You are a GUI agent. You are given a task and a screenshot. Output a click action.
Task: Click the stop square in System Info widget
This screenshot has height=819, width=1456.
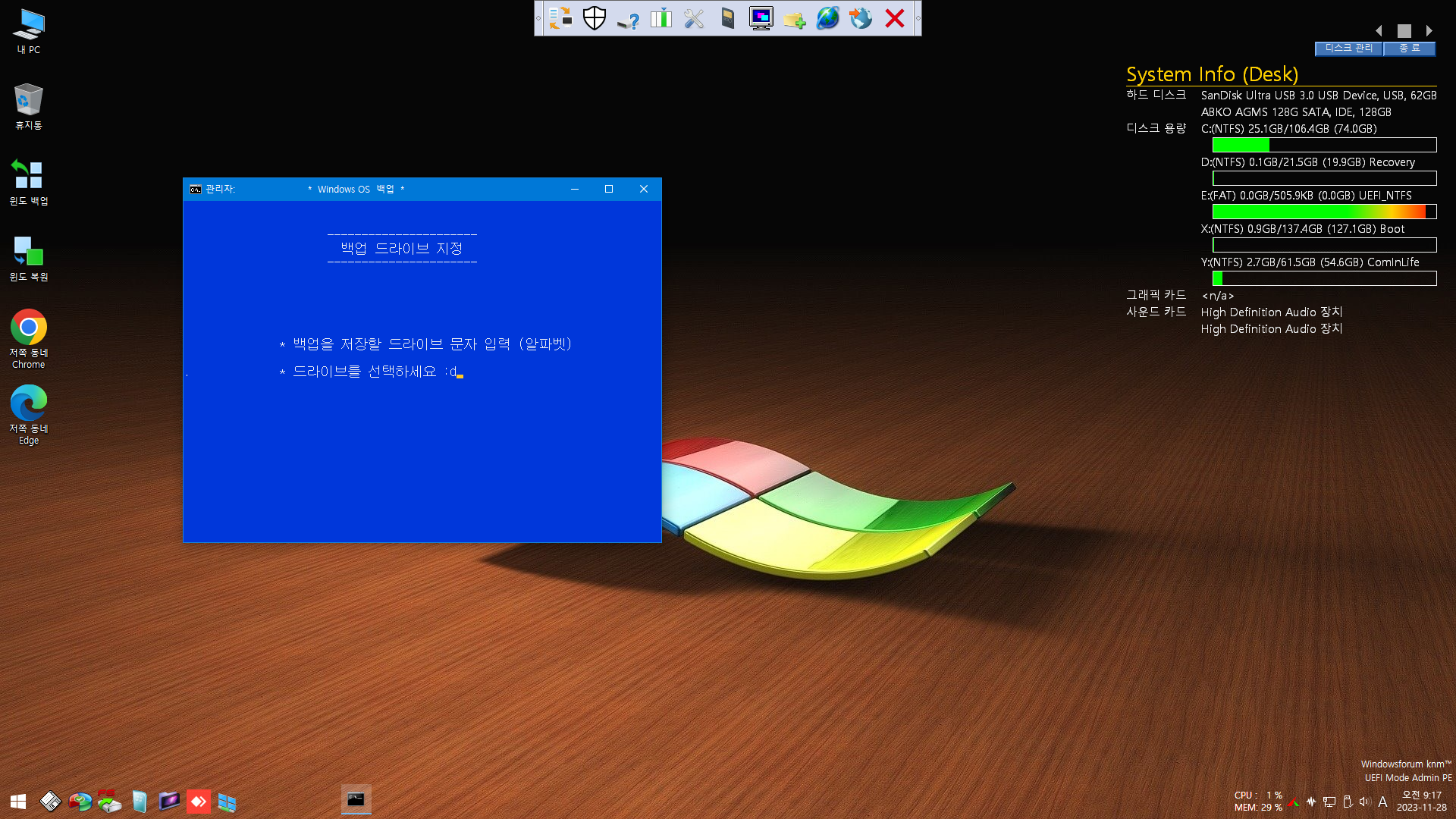pyautogui.click(x=1404, y=31)
